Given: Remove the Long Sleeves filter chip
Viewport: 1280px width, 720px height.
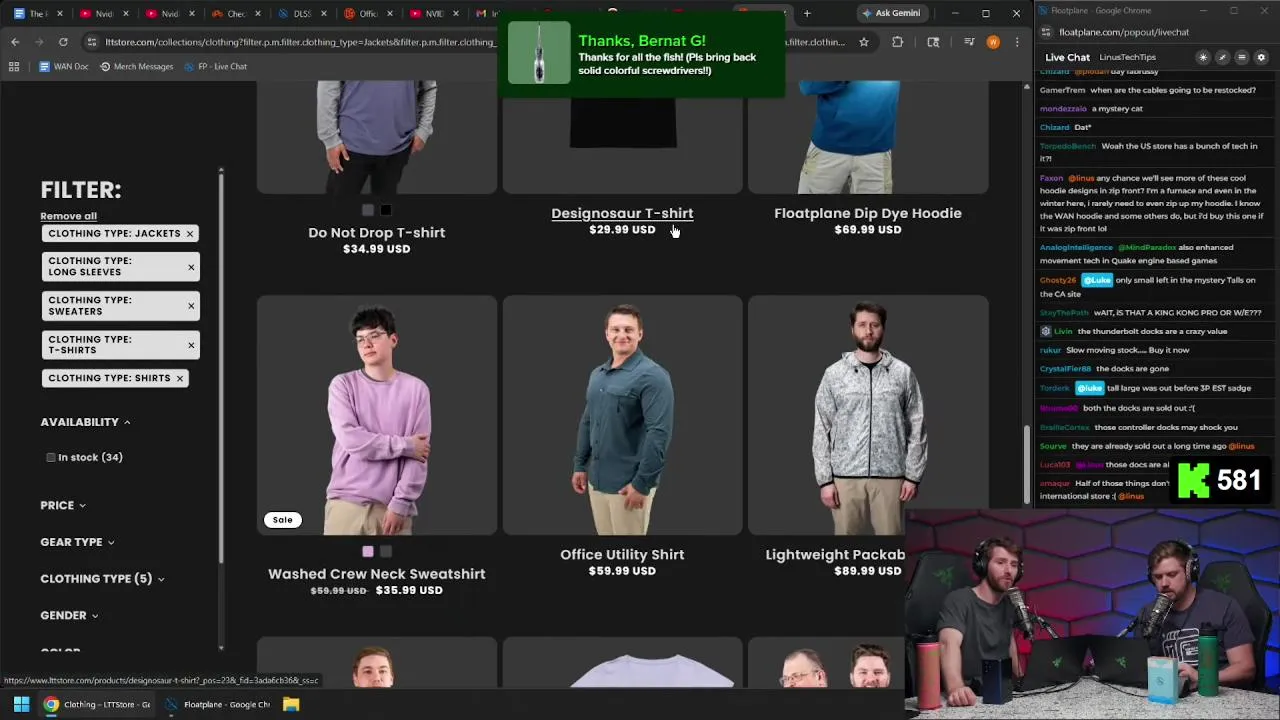Looking at the screenshot, I should tap(191, 267).
